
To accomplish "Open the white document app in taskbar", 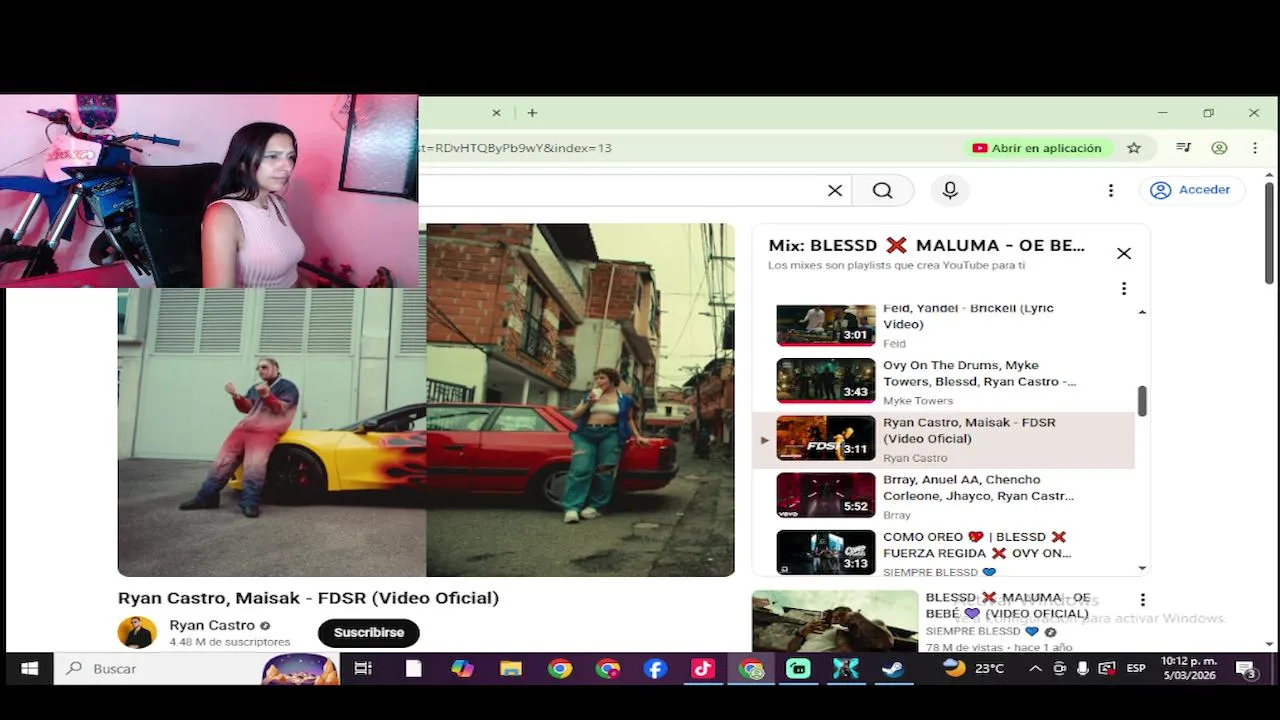I will (413, 668).
